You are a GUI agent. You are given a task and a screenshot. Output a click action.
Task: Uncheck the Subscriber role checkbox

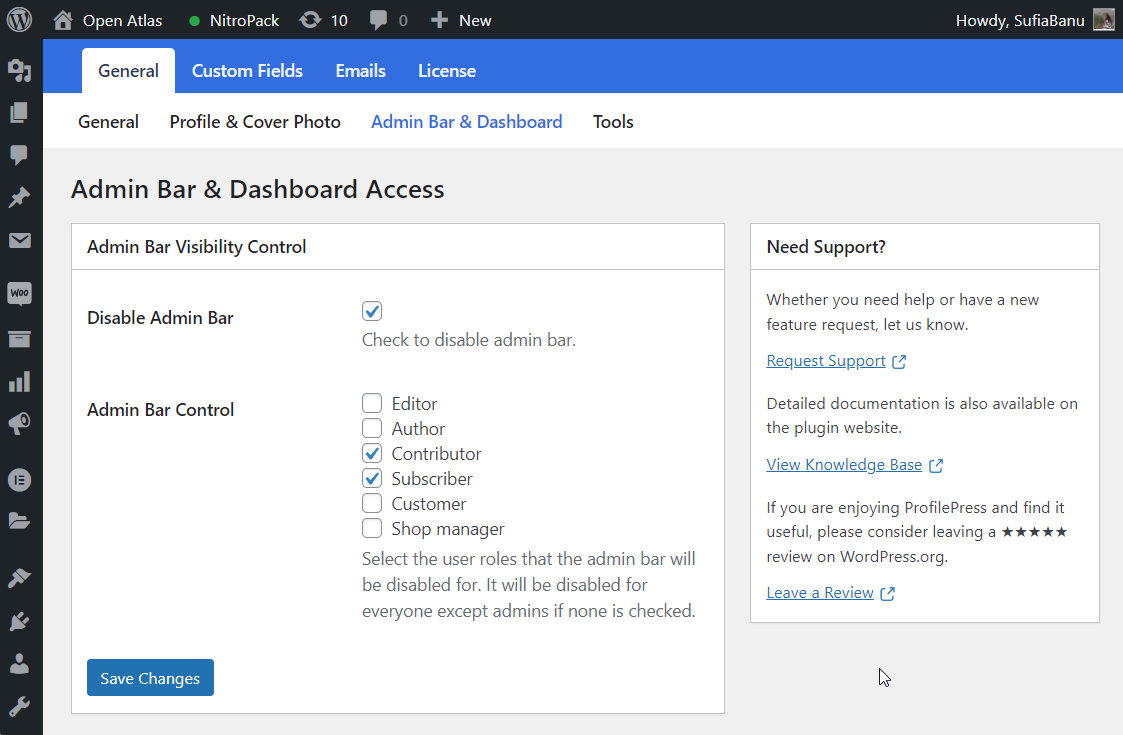click(372, 479)
